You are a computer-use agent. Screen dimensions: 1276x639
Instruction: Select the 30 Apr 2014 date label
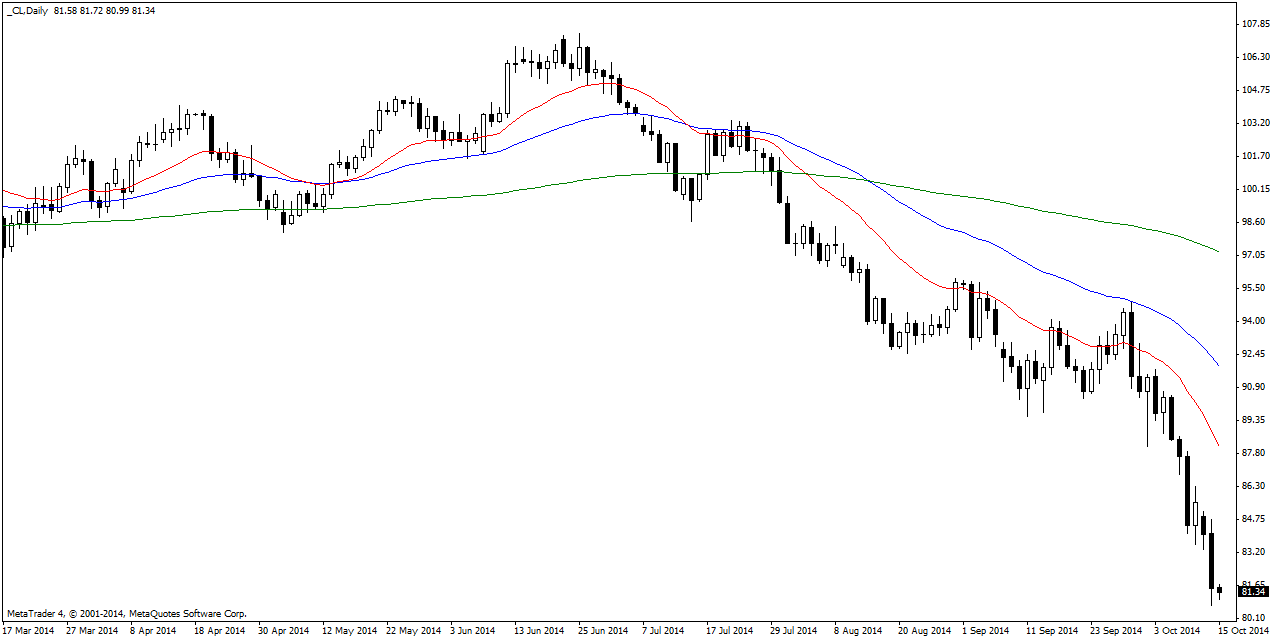283,631
